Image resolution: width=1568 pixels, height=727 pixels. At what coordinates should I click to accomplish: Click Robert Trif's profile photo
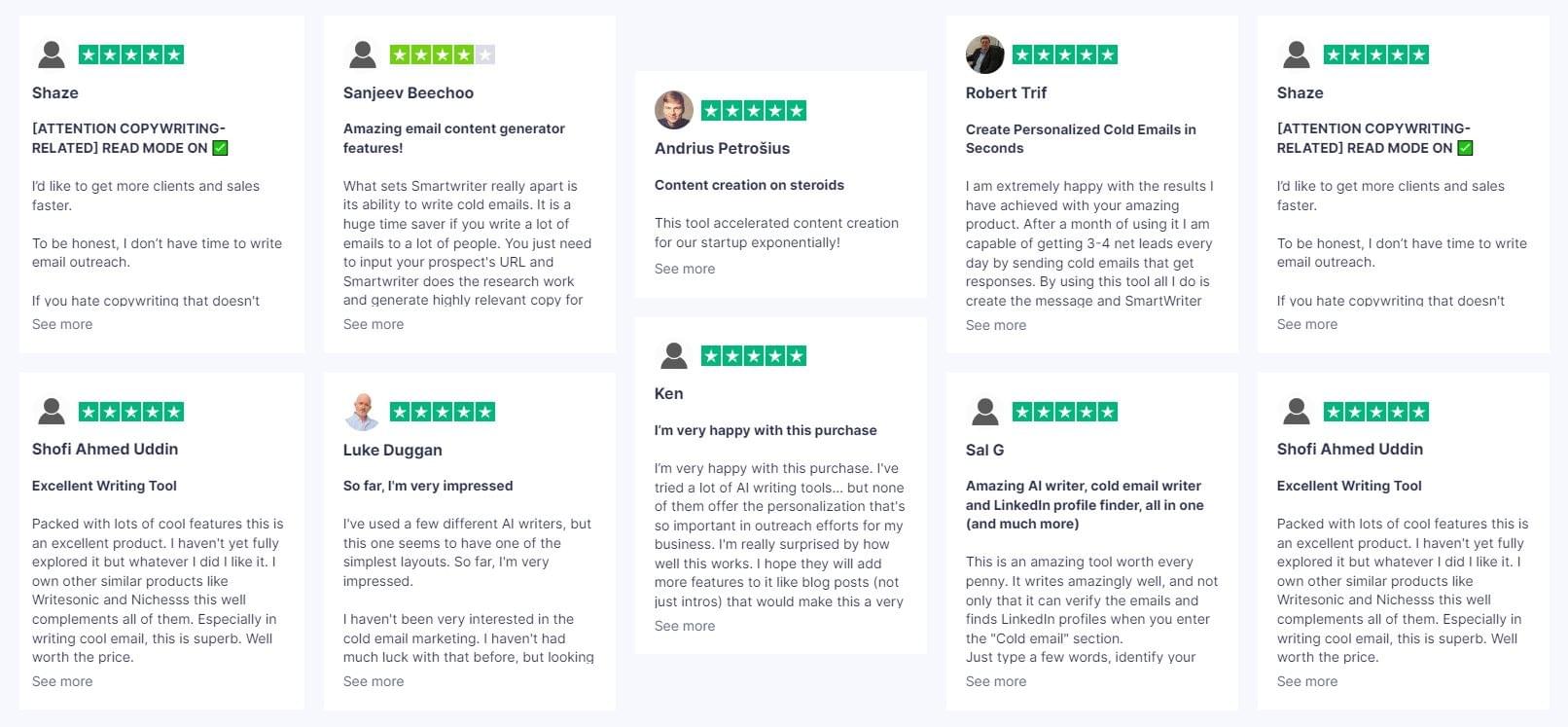984,55
